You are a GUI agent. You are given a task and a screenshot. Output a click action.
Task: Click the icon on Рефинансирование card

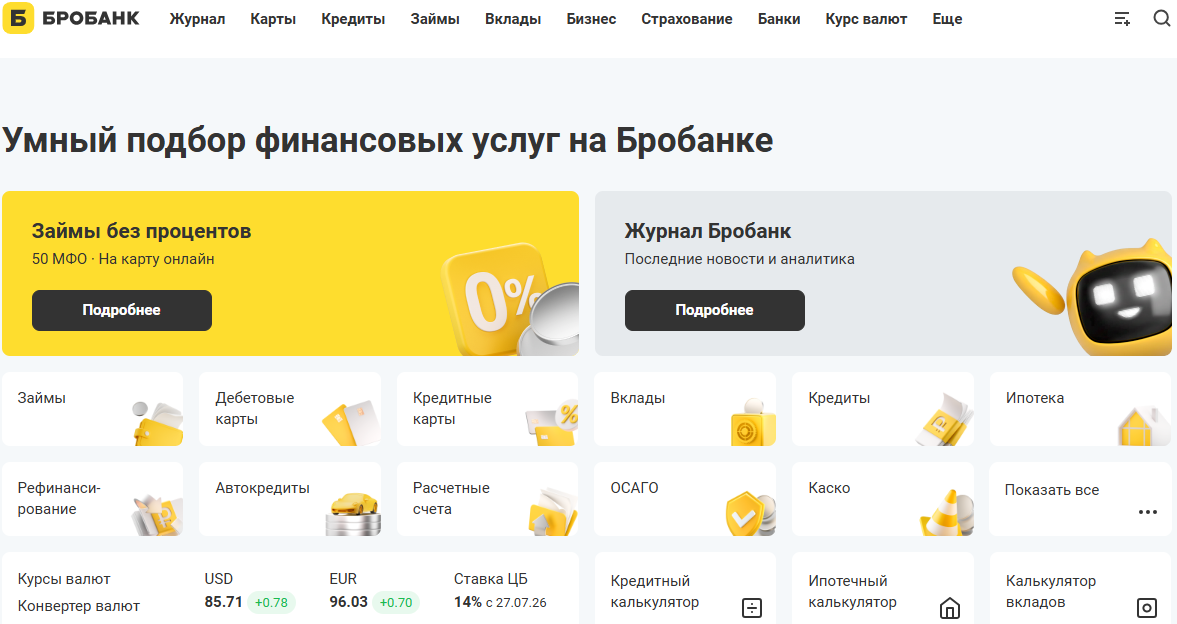158,514
